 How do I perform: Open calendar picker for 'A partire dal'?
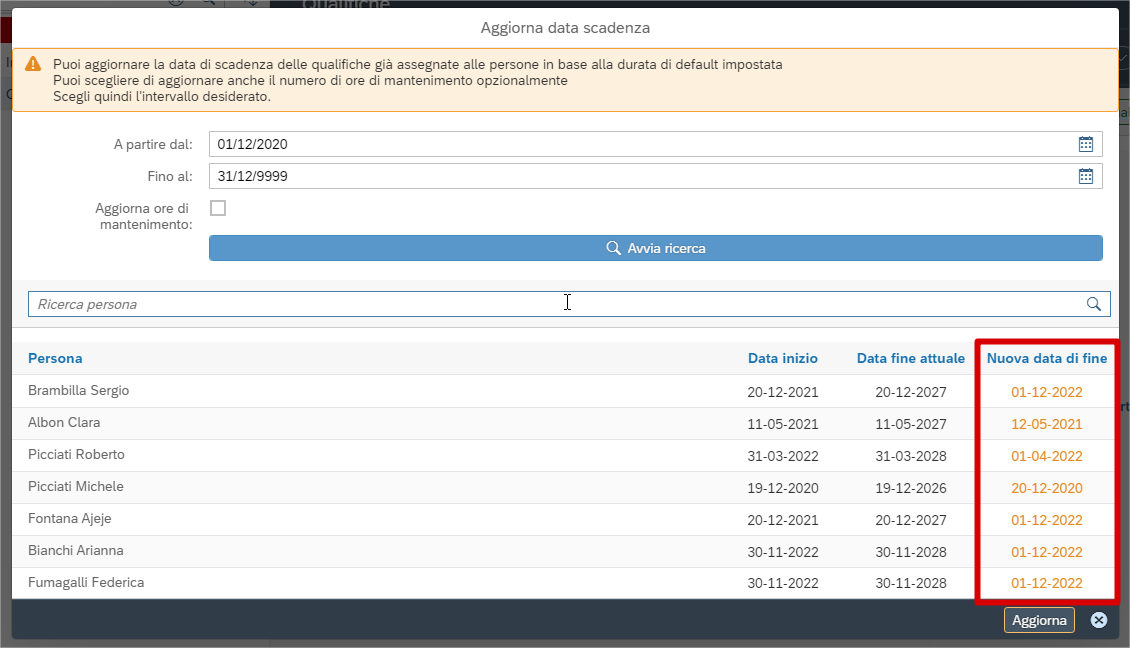click(x=1086, y=144)
